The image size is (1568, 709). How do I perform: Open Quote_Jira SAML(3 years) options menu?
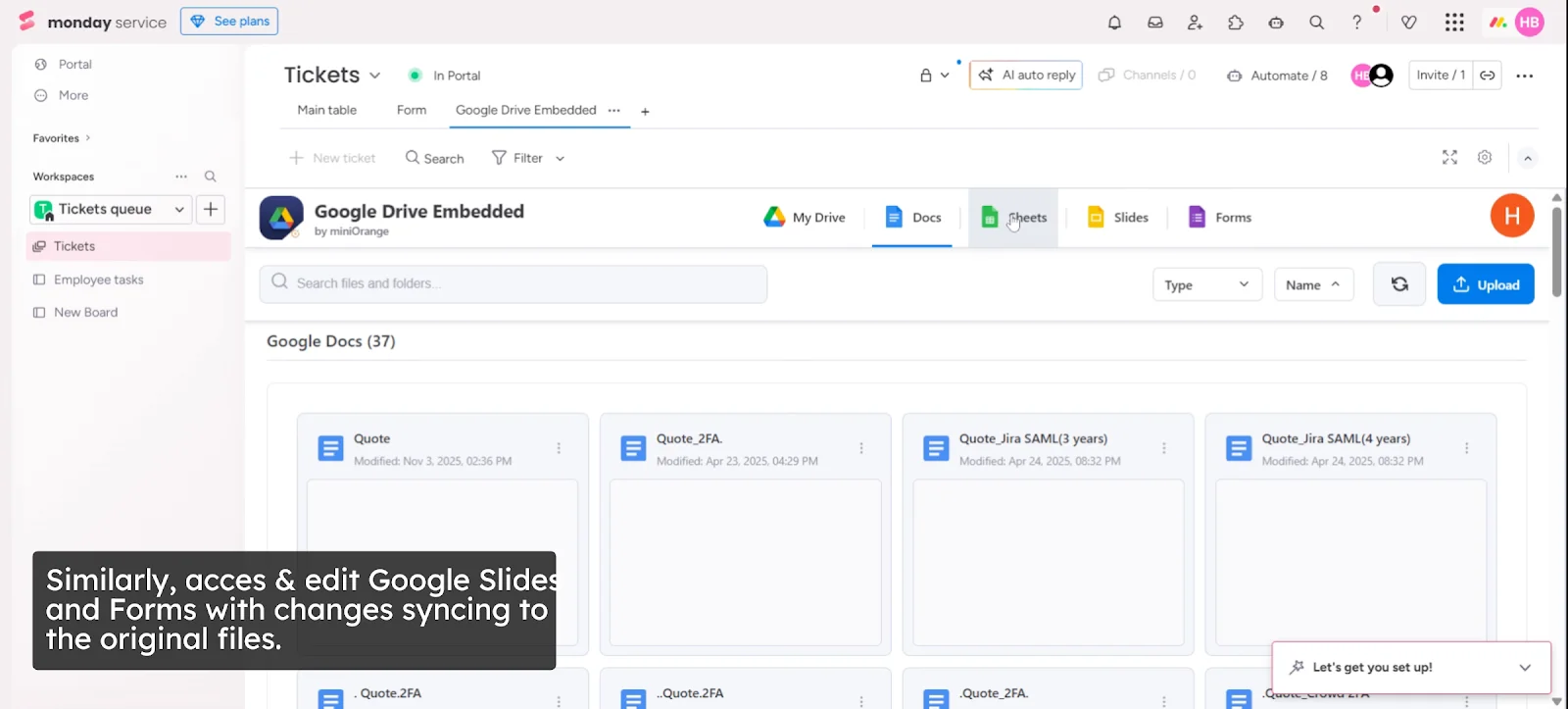pos(1164,448)
